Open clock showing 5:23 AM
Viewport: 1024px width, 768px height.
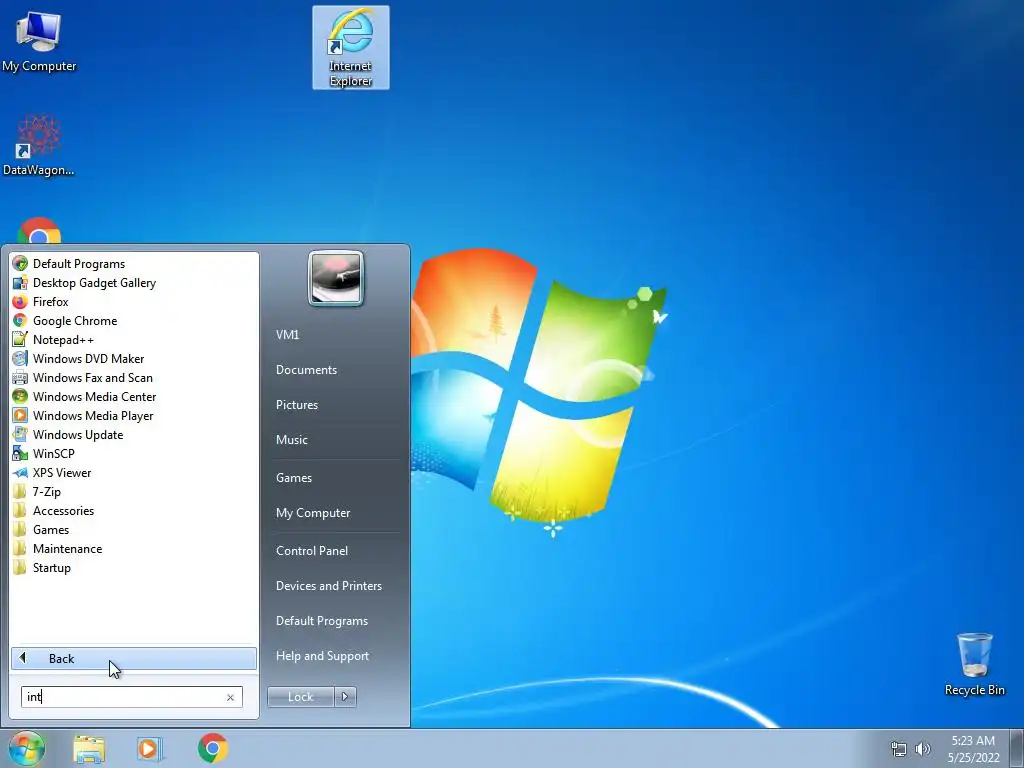(973, 749)
